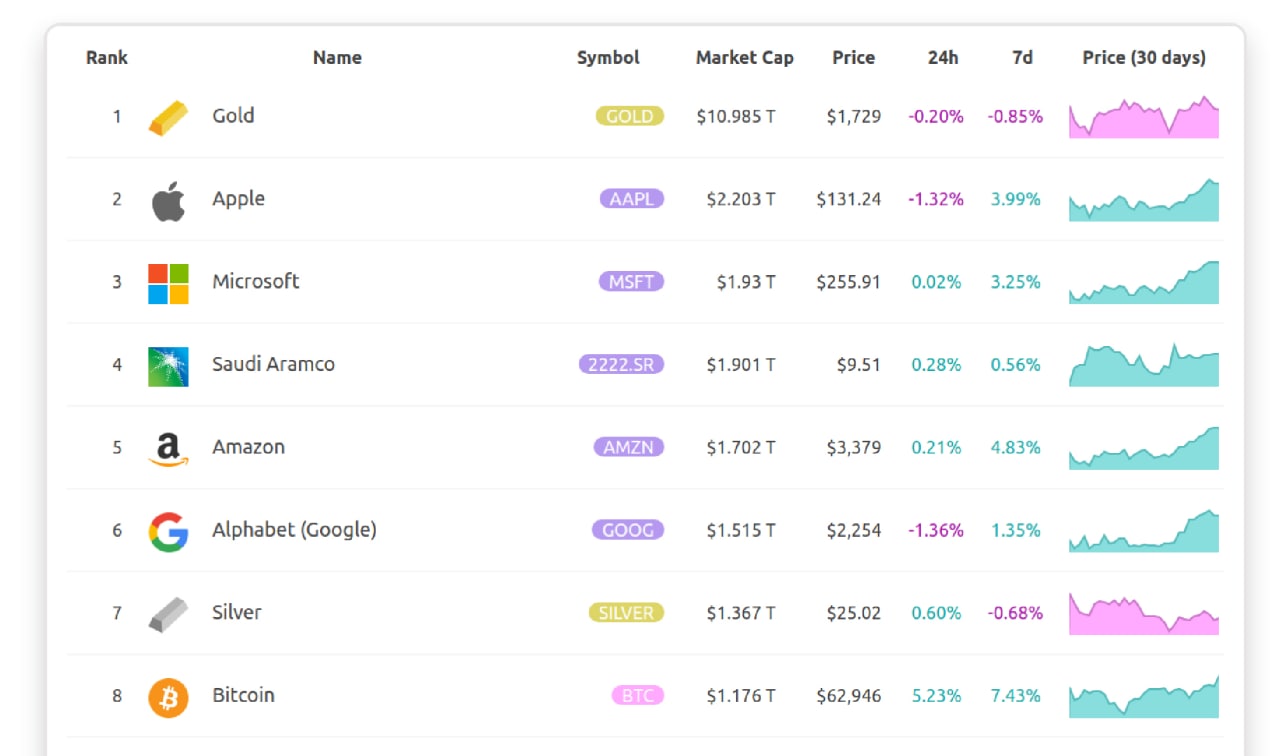
Task: Open Gold's pink 30-day price chart
Action: pos(1144,117)
